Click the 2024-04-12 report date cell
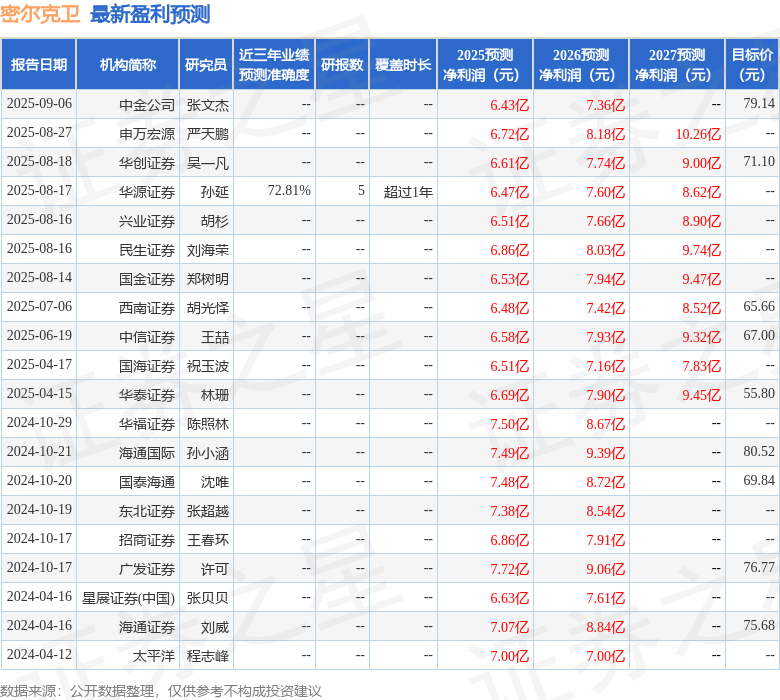The width and height of the screenshot is (780, 700). pyautogui.click(x=39, y=654)
